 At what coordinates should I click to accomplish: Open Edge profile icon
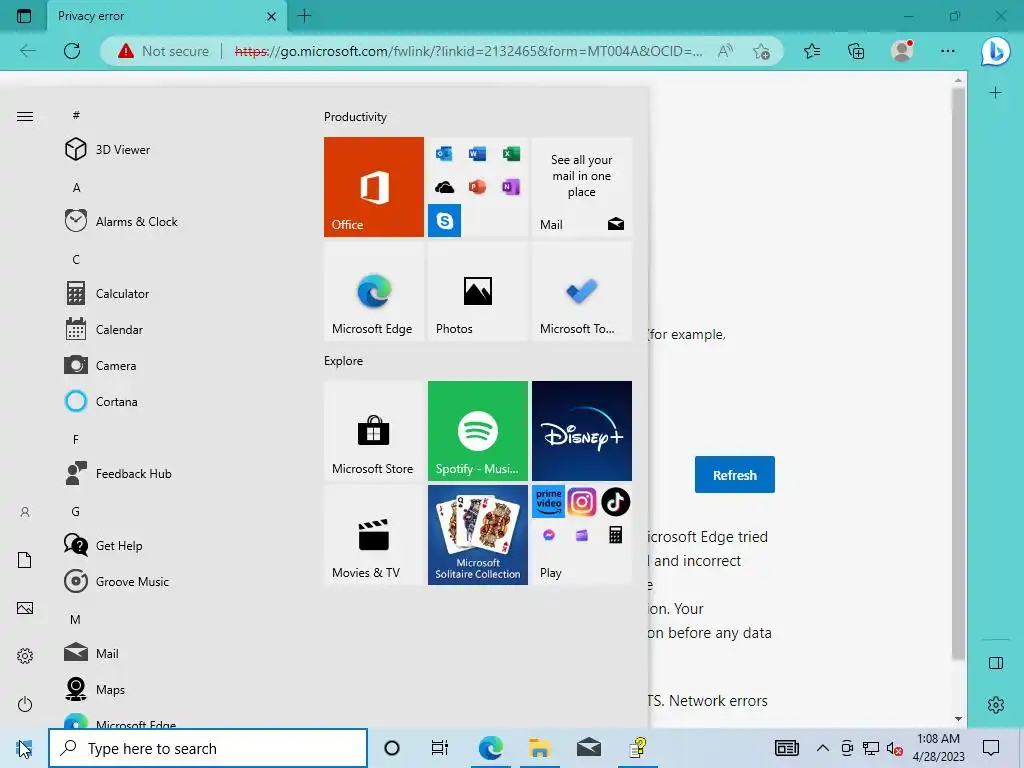pos(903,50)
